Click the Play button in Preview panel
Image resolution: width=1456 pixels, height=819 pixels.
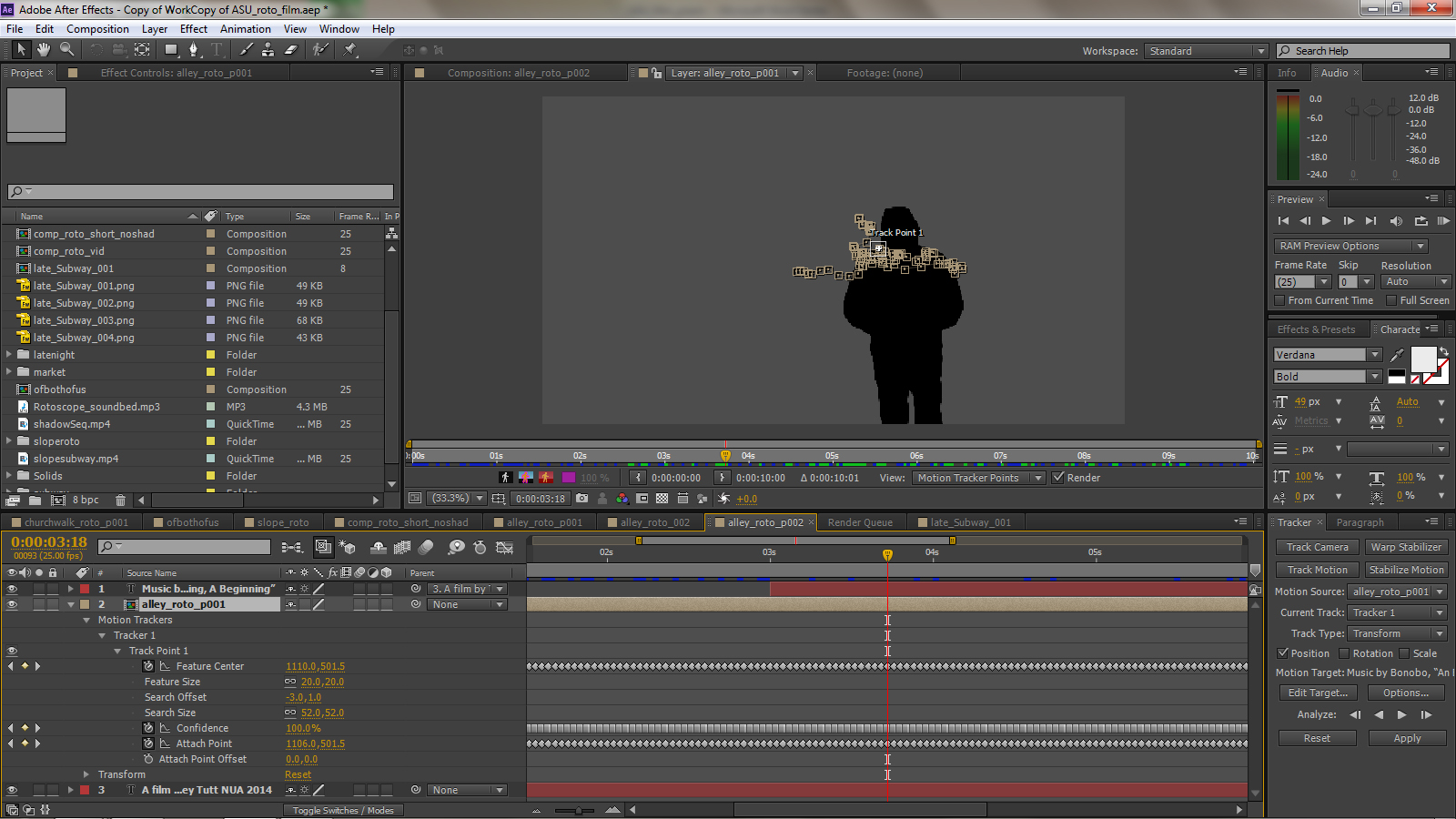click(x=1326, y=221)
